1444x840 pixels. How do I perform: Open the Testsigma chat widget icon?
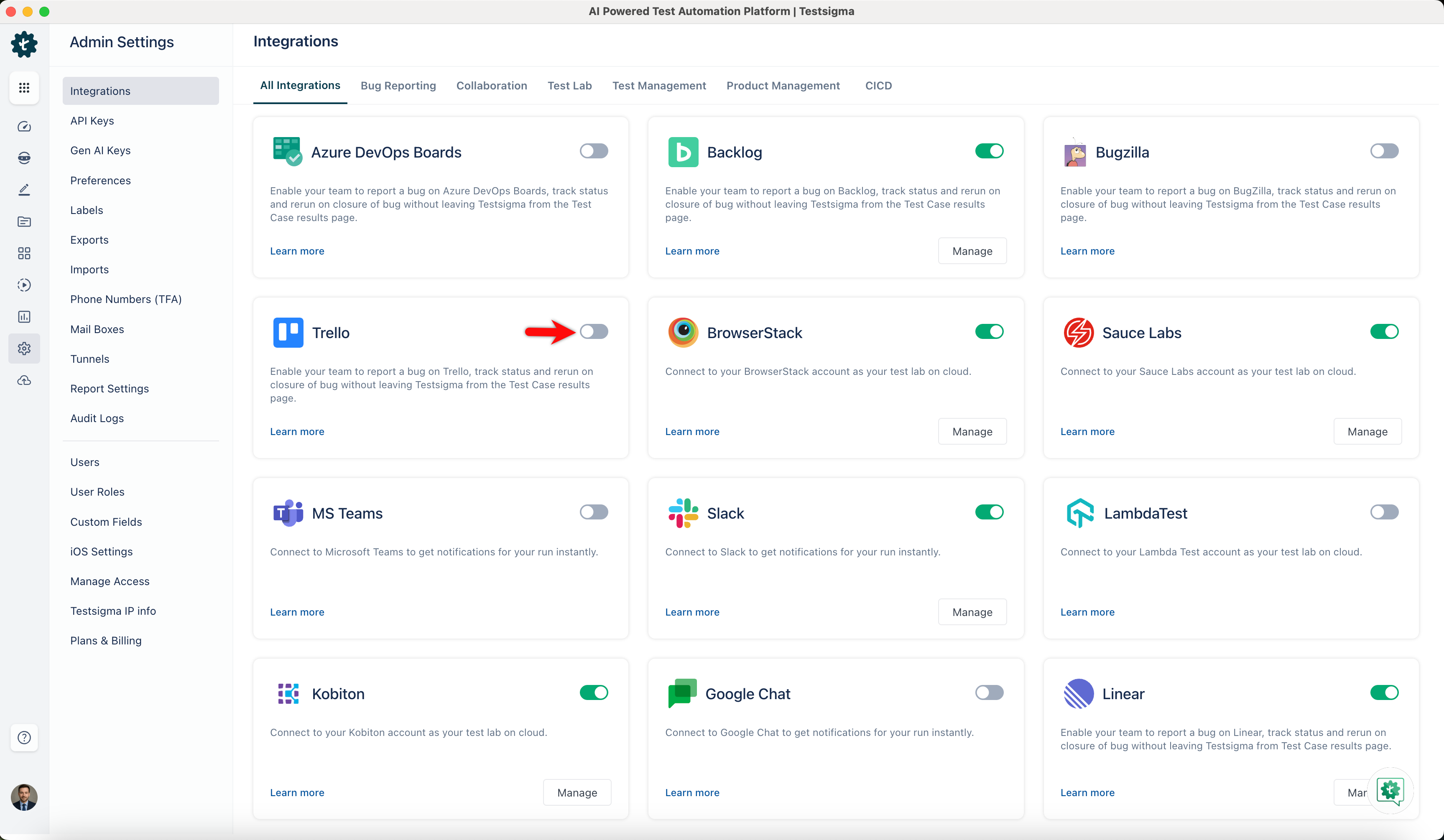[1390, 791]
